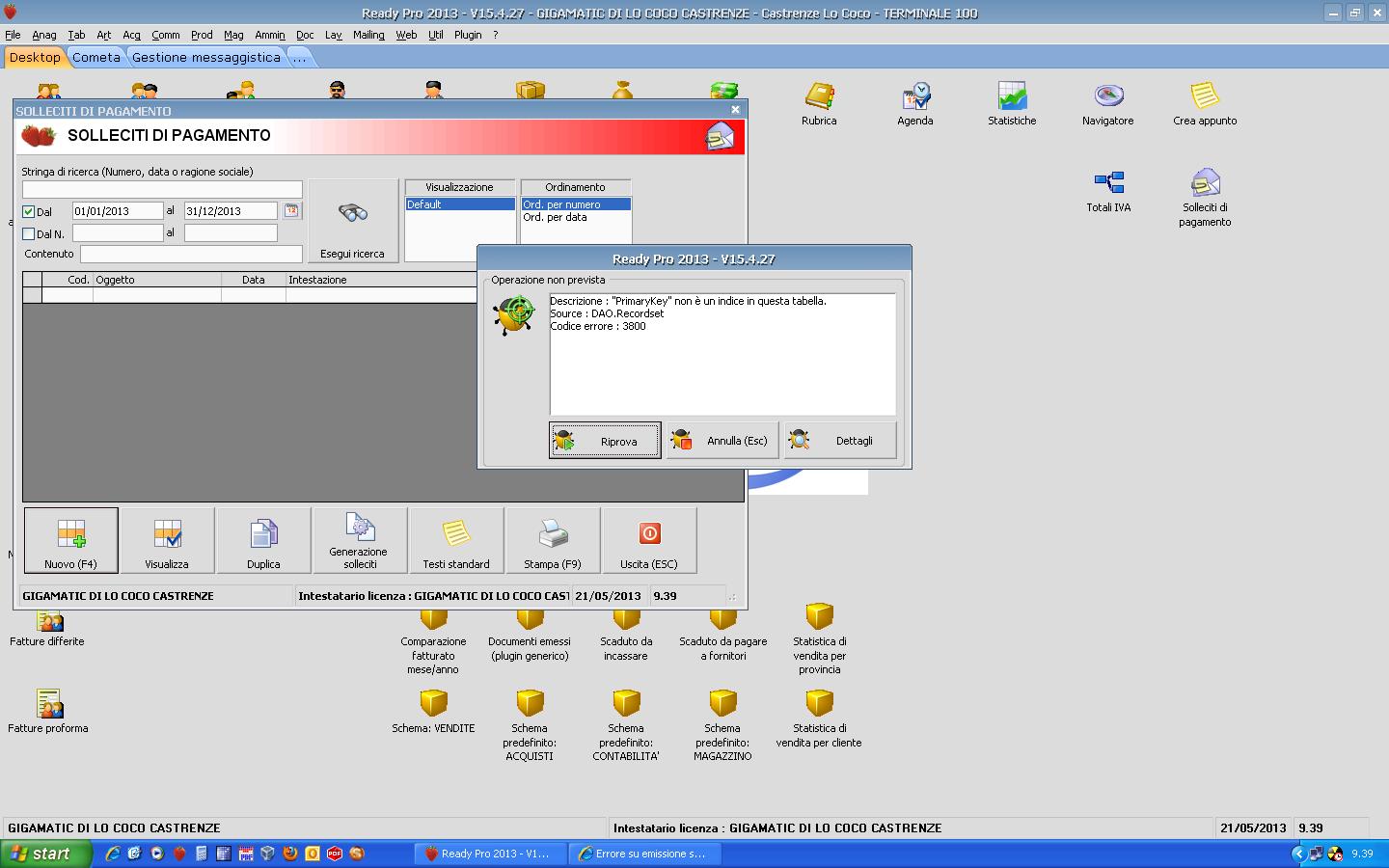This screenshot has height=868, width=1389.
Task: Click the Contenuto text field
Action: 191,254
